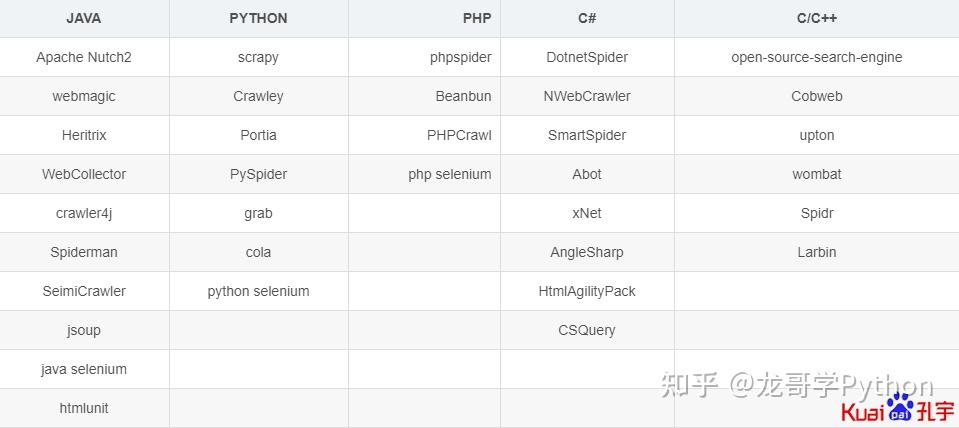959x428 pixels.
Task: Click the DotnetSpider cell
Action: 587,57
